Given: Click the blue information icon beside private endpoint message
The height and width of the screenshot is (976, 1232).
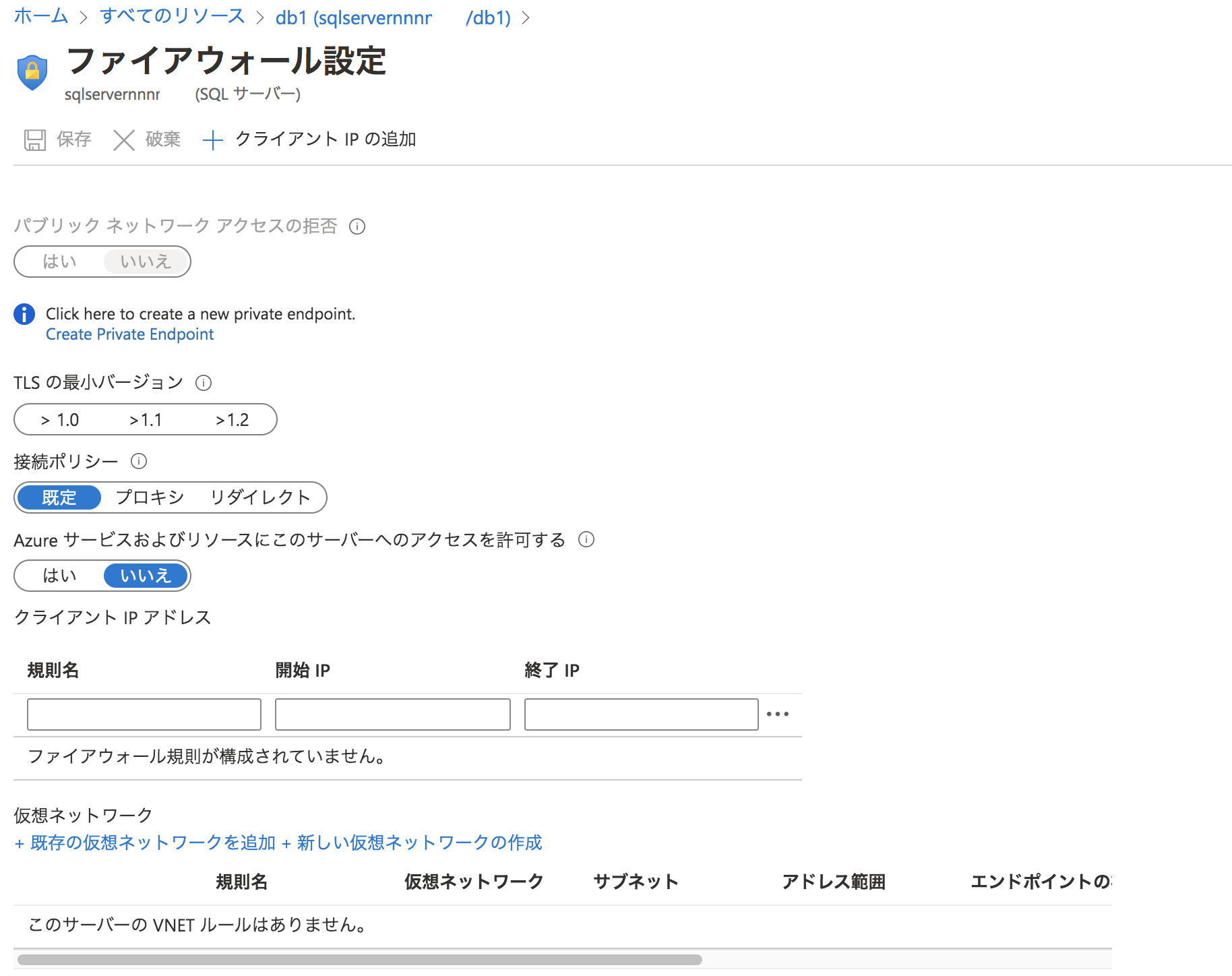Looking at the screenshot, I should (24, 314).
